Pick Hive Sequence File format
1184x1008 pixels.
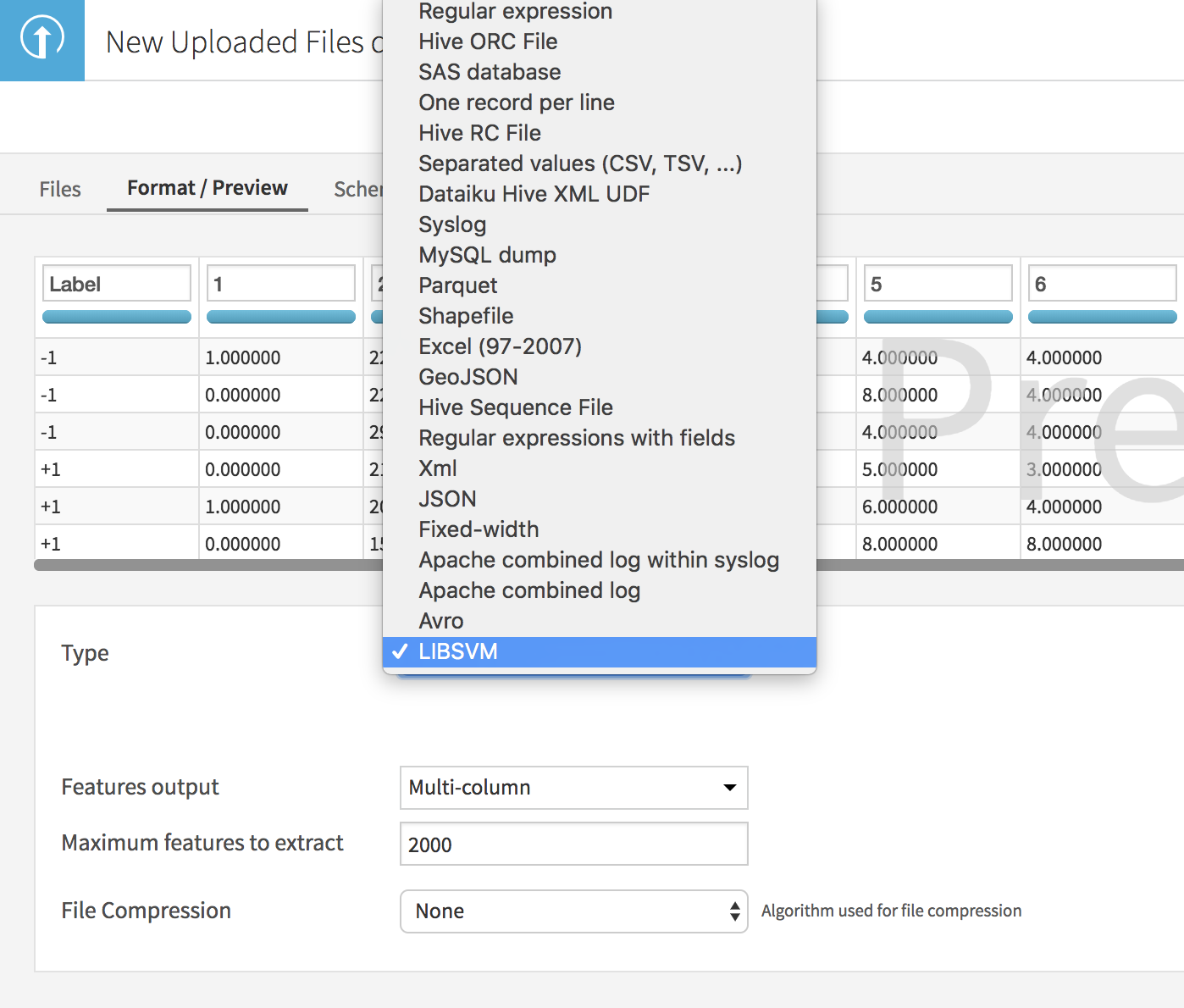(x=600, y=407)
